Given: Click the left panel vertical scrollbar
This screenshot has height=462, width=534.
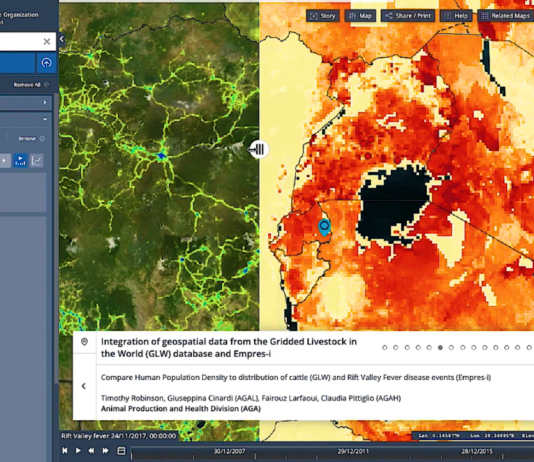Looking at the screenshot, I should click(56, 238).
